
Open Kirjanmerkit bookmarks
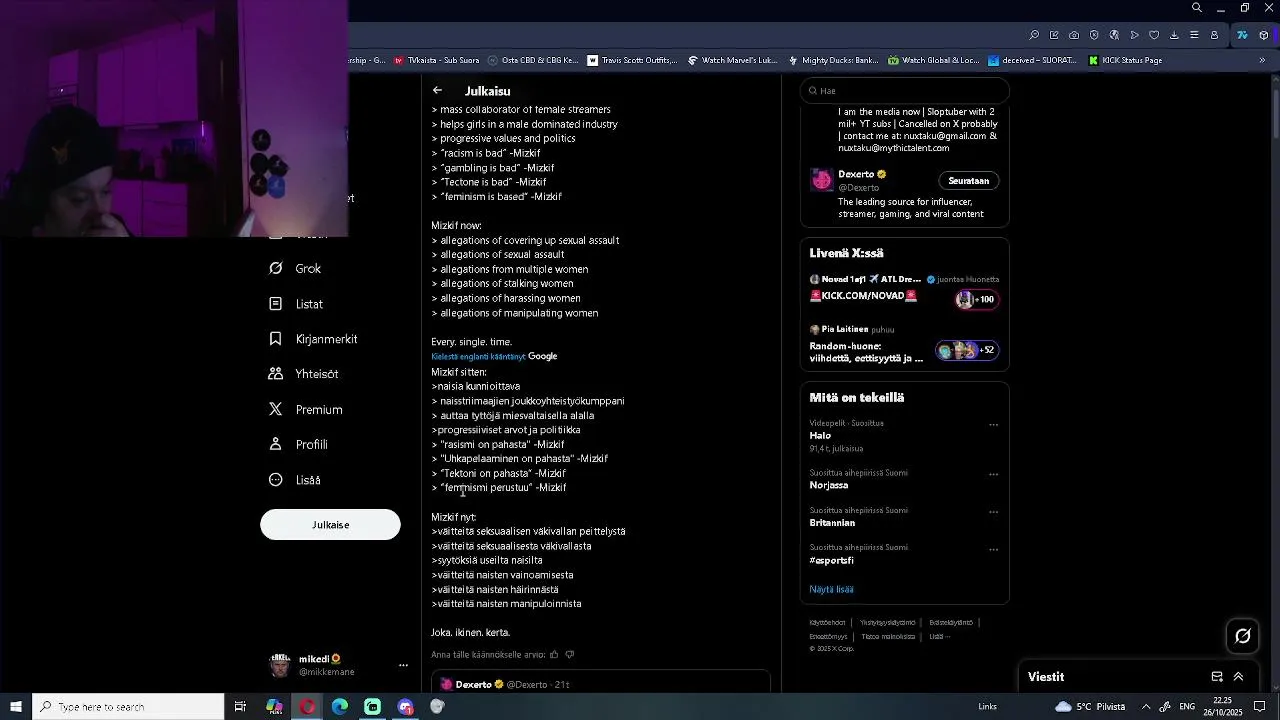point(313,339)
